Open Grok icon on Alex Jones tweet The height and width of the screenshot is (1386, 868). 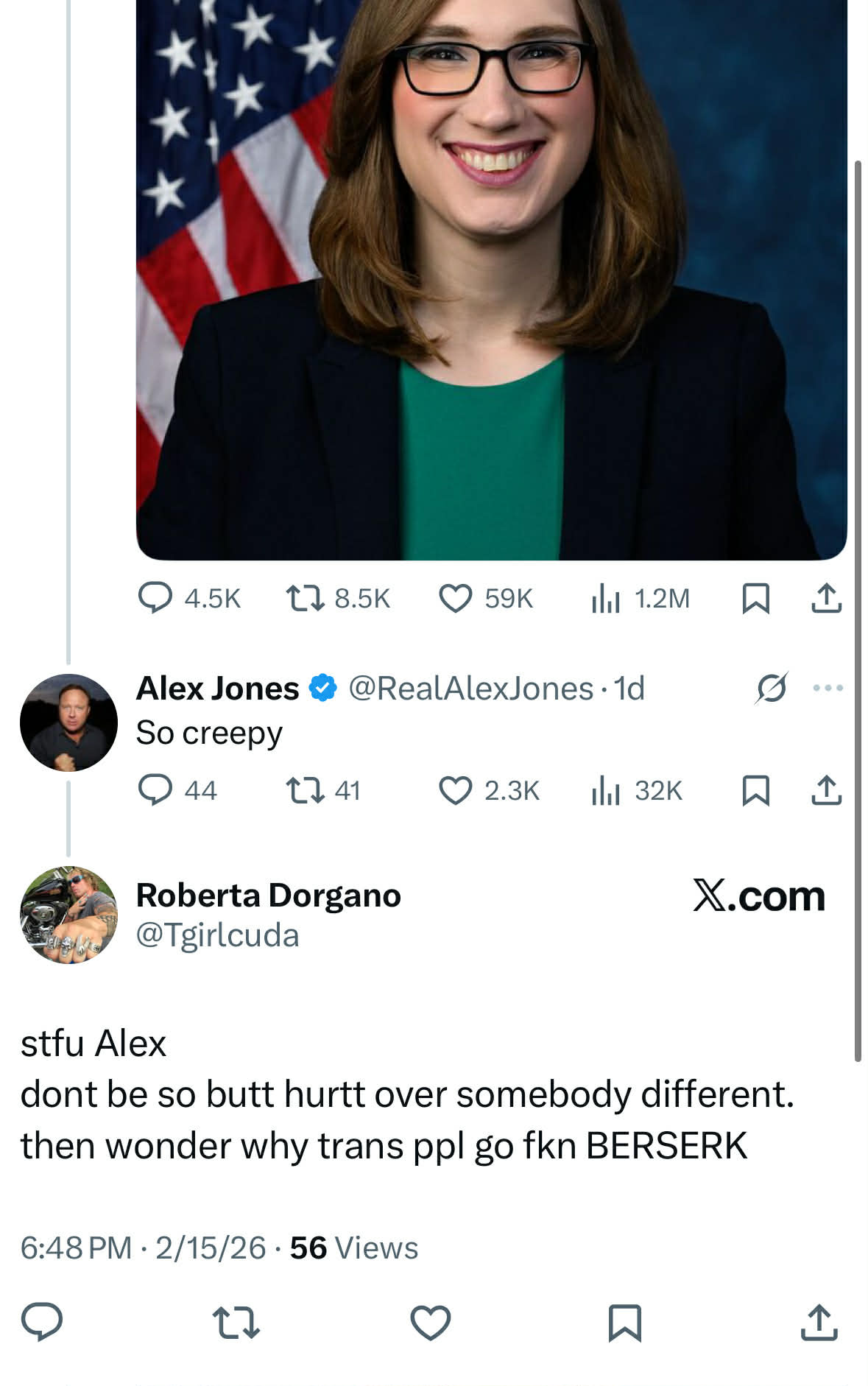[x=771, y=688]
